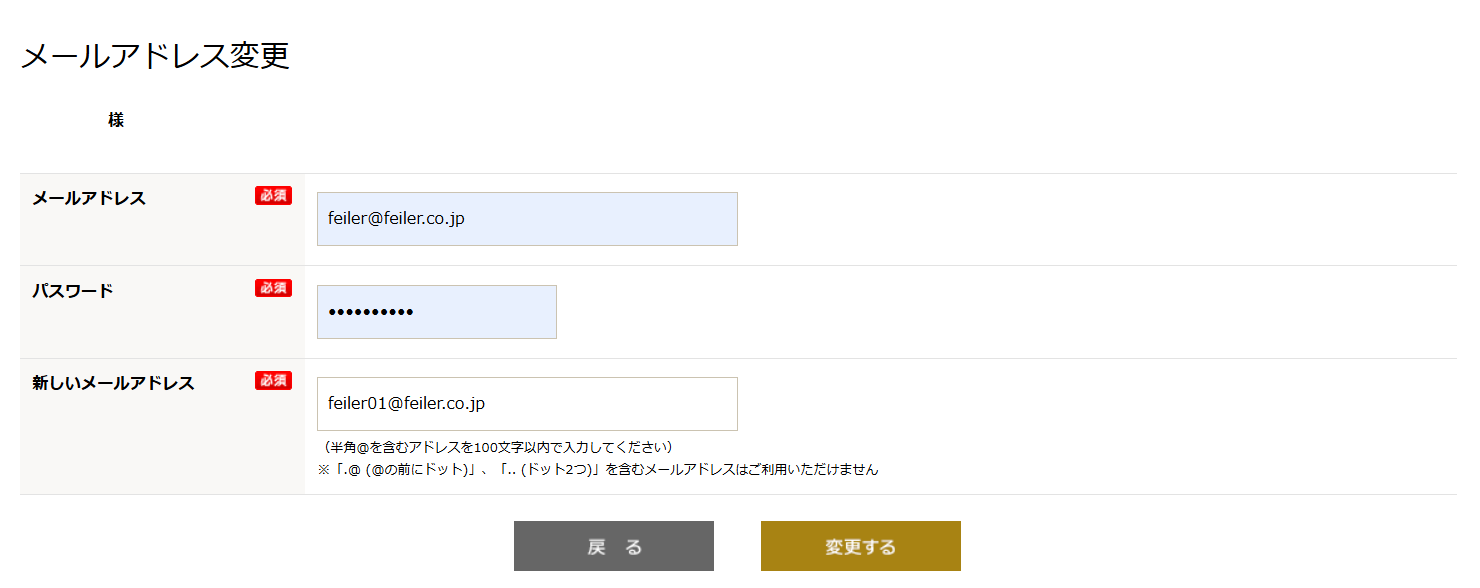Select the 新しいメールアドレス row label
The image size is (1480, 588).
113,383
